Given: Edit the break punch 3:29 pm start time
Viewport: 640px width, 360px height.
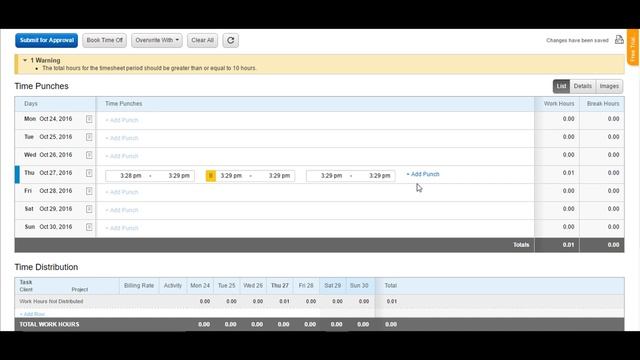Looking at the screenshot, I should 231,176.
